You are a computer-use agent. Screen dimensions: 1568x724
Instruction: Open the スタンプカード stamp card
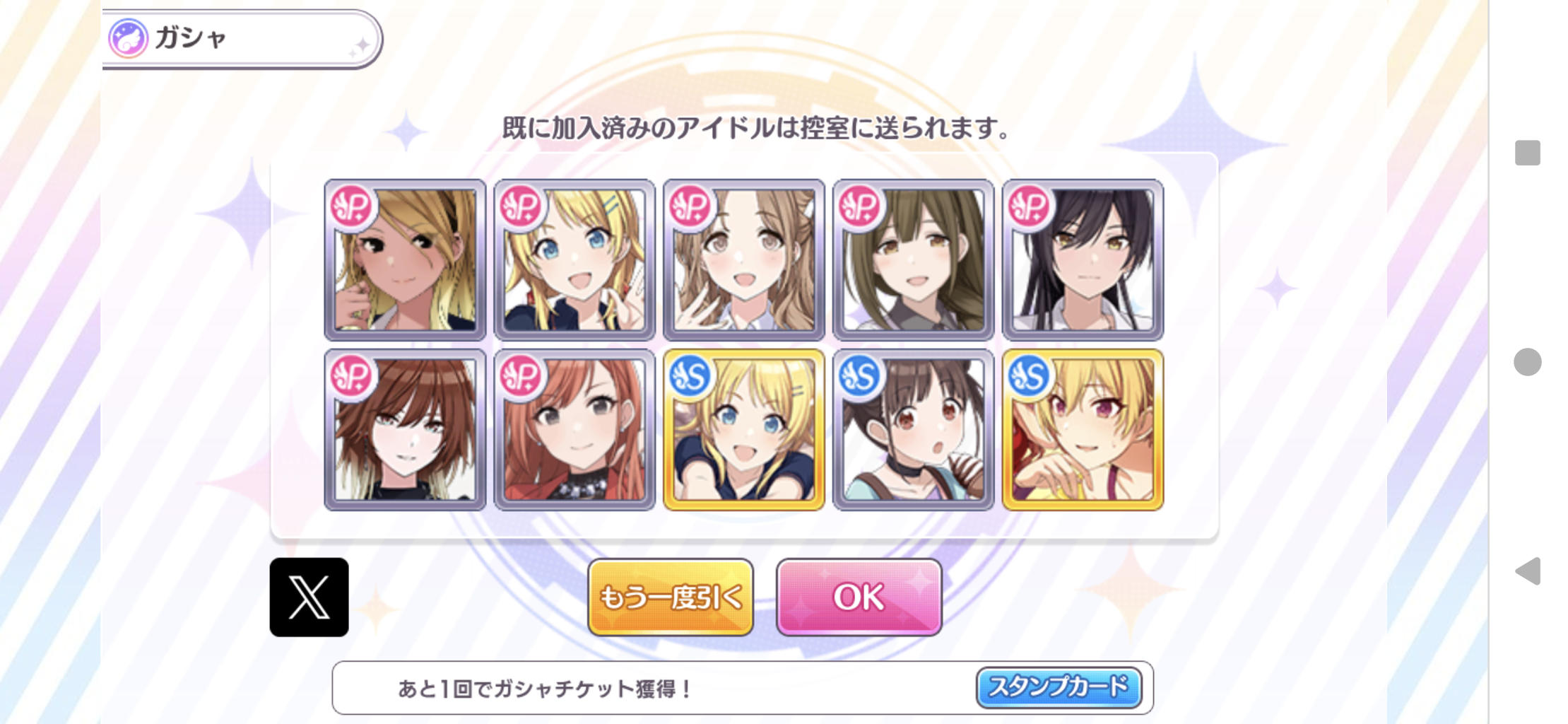tap(1059, 687)
